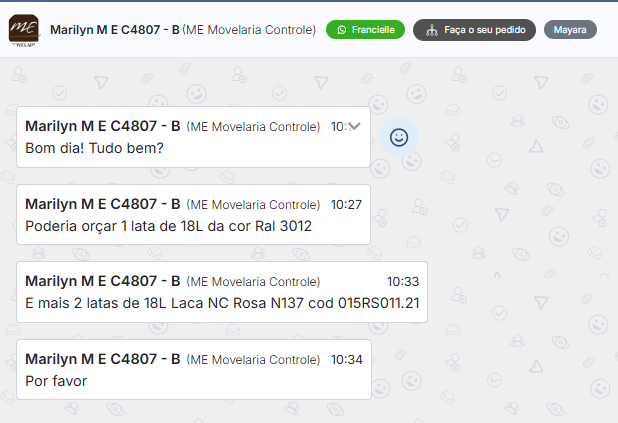Open contact name Marilyn M E C4807 header
Screen dimensions: 618x423
tap(114, 30)
